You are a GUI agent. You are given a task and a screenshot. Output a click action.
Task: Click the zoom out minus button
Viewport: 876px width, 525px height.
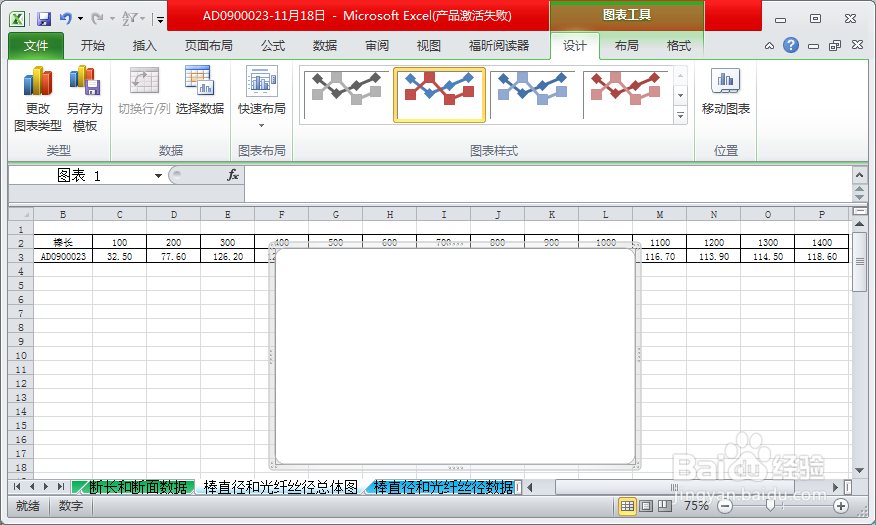coord(725,506)
